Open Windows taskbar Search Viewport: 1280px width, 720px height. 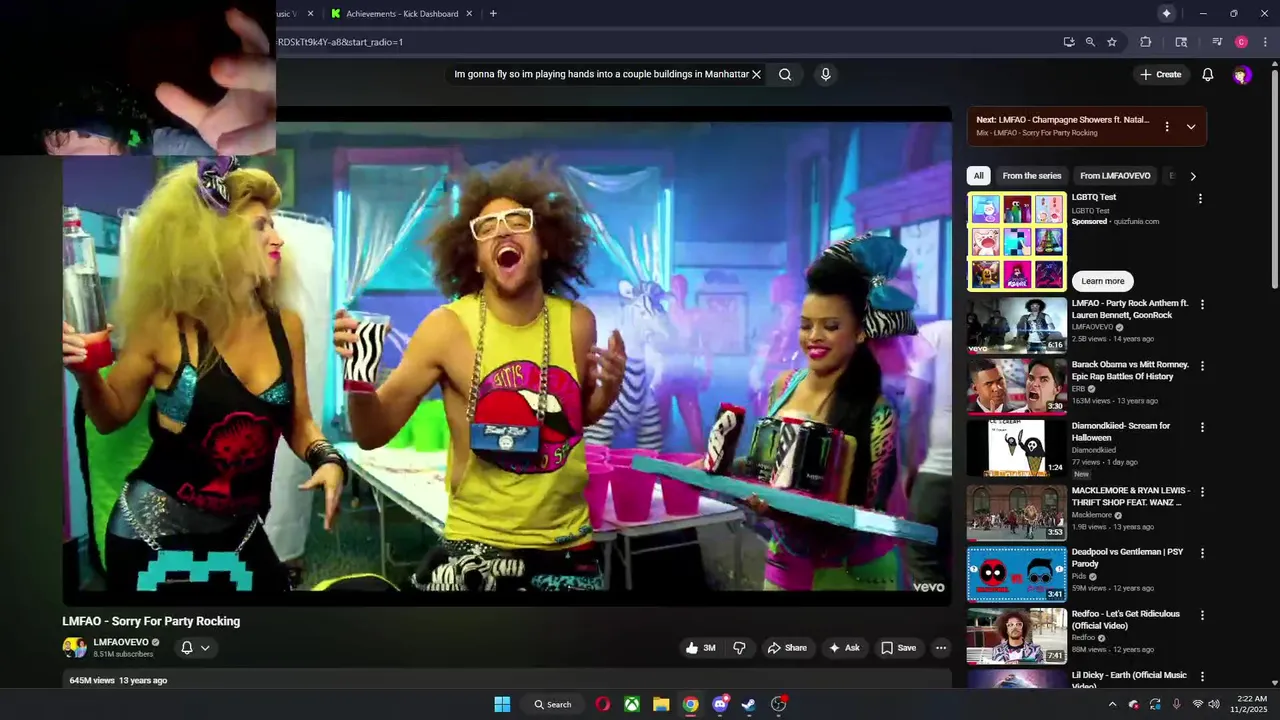click(x=553, y=704)
